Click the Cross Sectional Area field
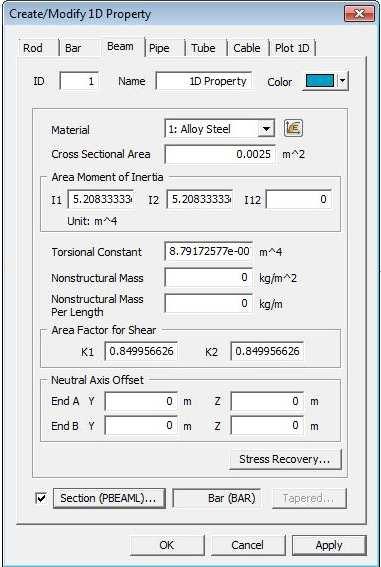 coord(220,154)
